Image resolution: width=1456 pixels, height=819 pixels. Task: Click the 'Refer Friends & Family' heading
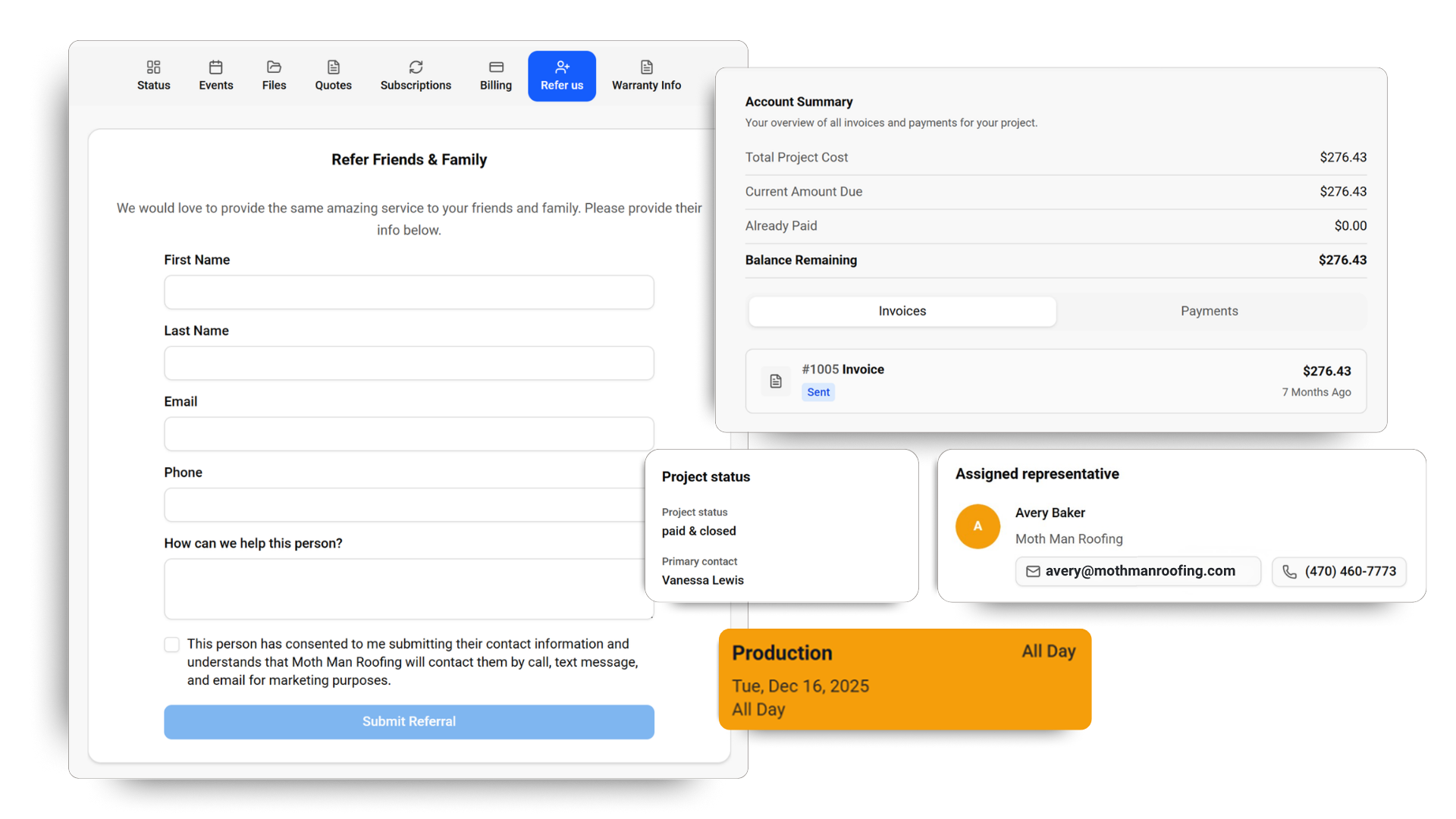tap(409, 160)
